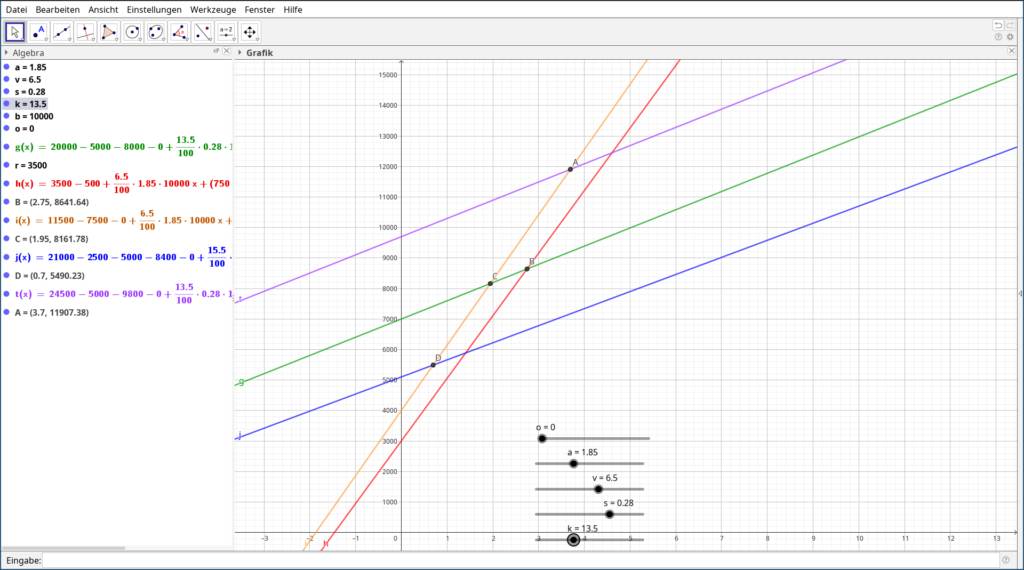The image size is (1024, 570).
Task: Click the Undo button
Action: tap(997, 24)
